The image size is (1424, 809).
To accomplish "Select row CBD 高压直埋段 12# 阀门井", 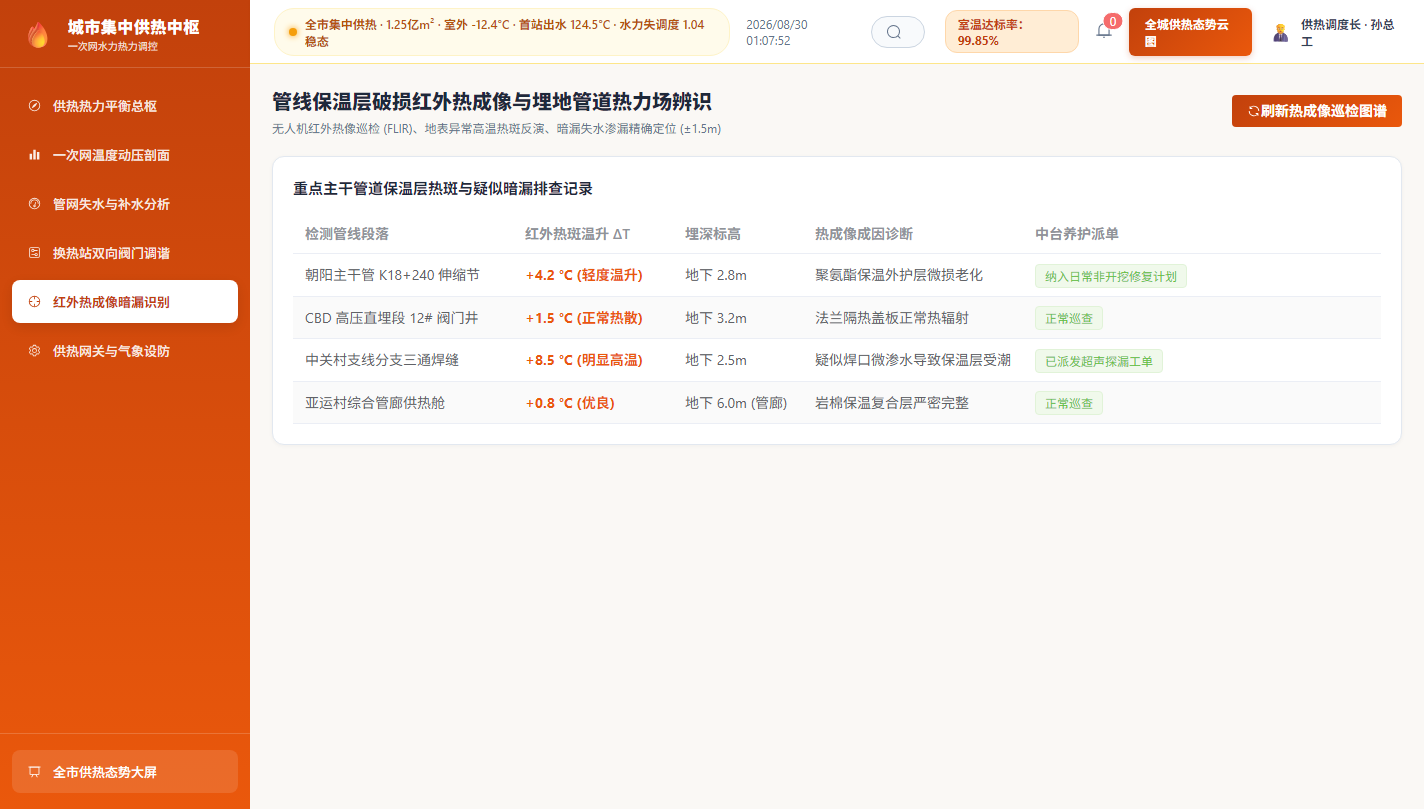I will [836, 318].
